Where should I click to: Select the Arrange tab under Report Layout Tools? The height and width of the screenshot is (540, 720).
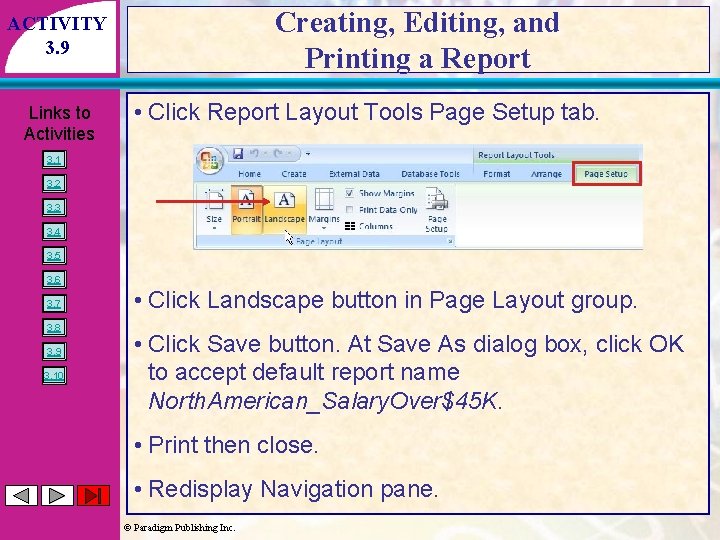546,174
